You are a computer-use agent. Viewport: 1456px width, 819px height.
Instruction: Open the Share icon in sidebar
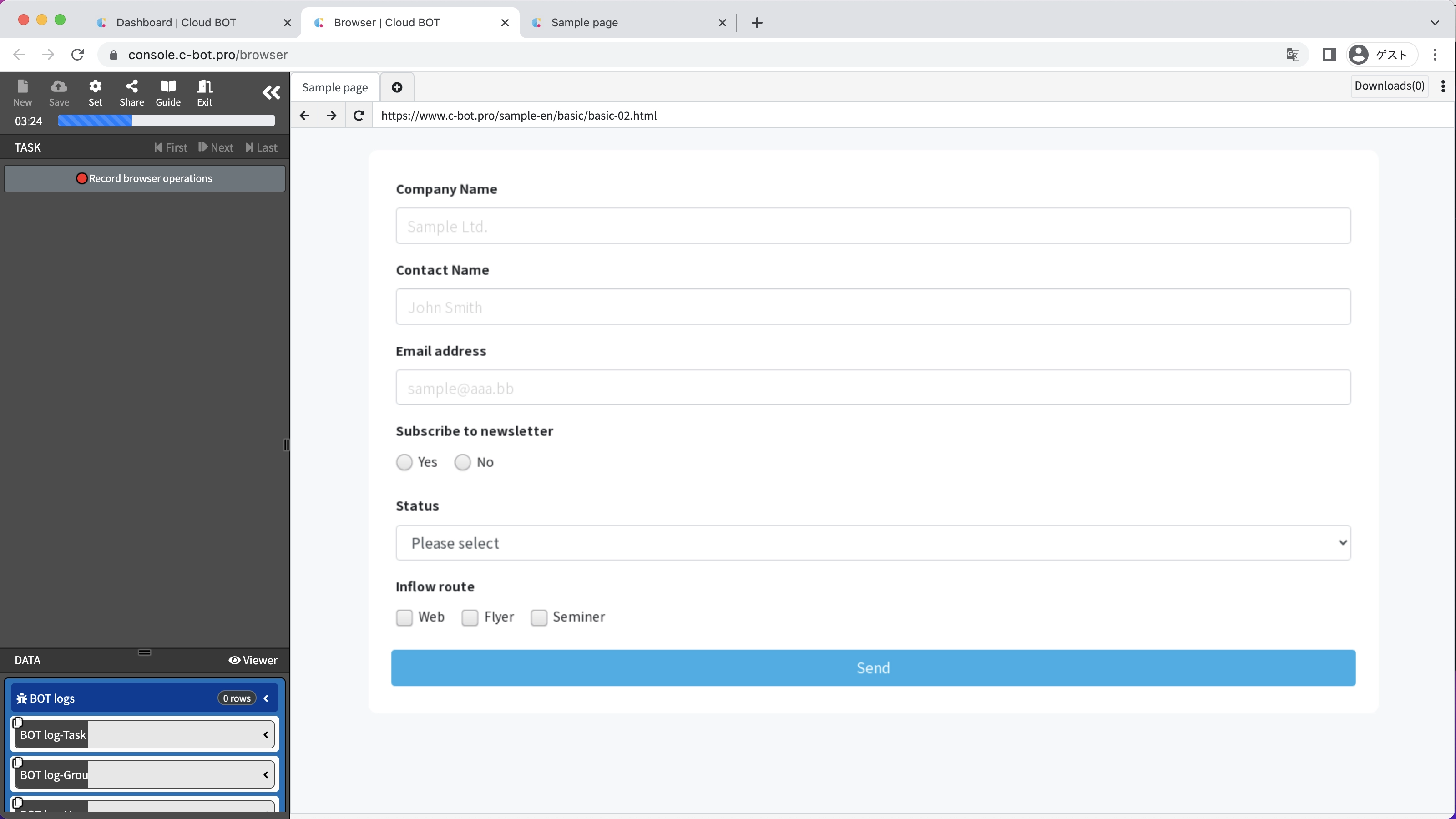click(131, 92)
